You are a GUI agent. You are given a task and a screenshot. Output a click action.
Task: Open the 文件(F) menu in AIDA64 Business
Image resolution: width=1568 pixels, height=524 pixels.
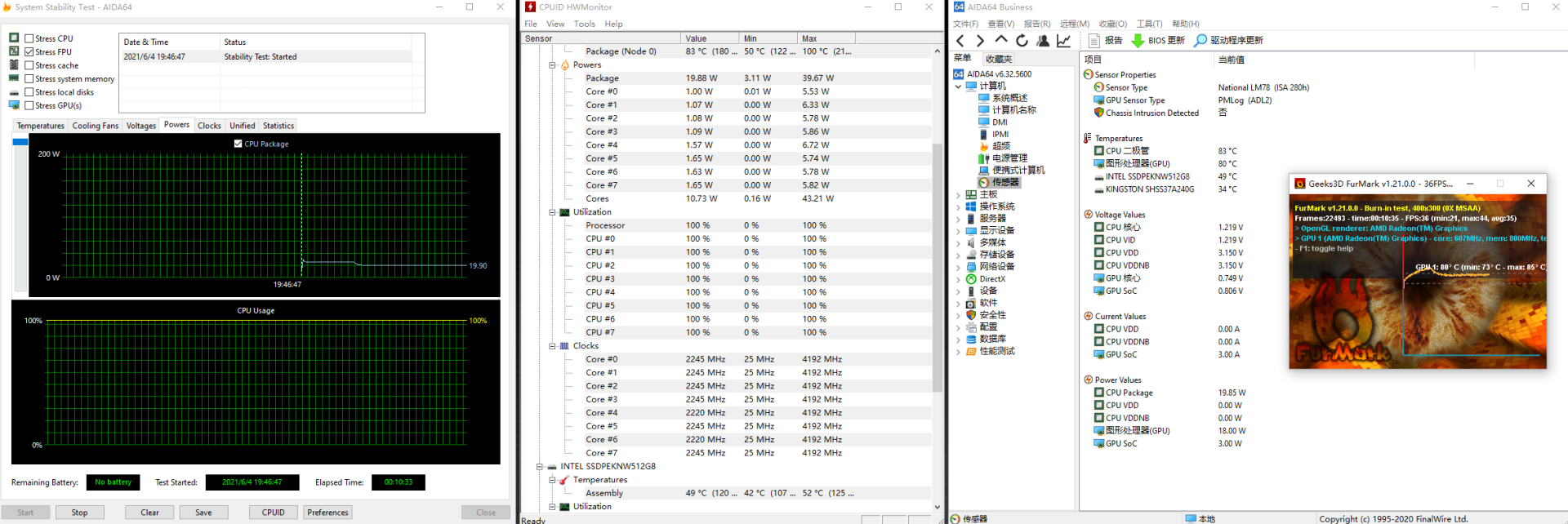(x=966, y=24)
